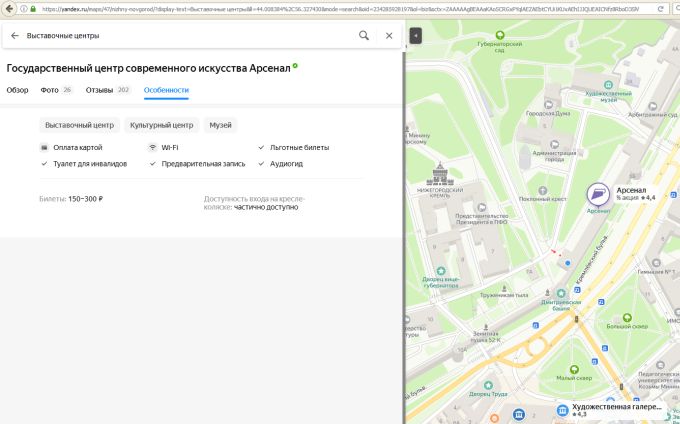This screenshot has height=424, width=680.
Task: Click the Оплата картой card icon
Action: pyautogui.click(x=44, y=147)
